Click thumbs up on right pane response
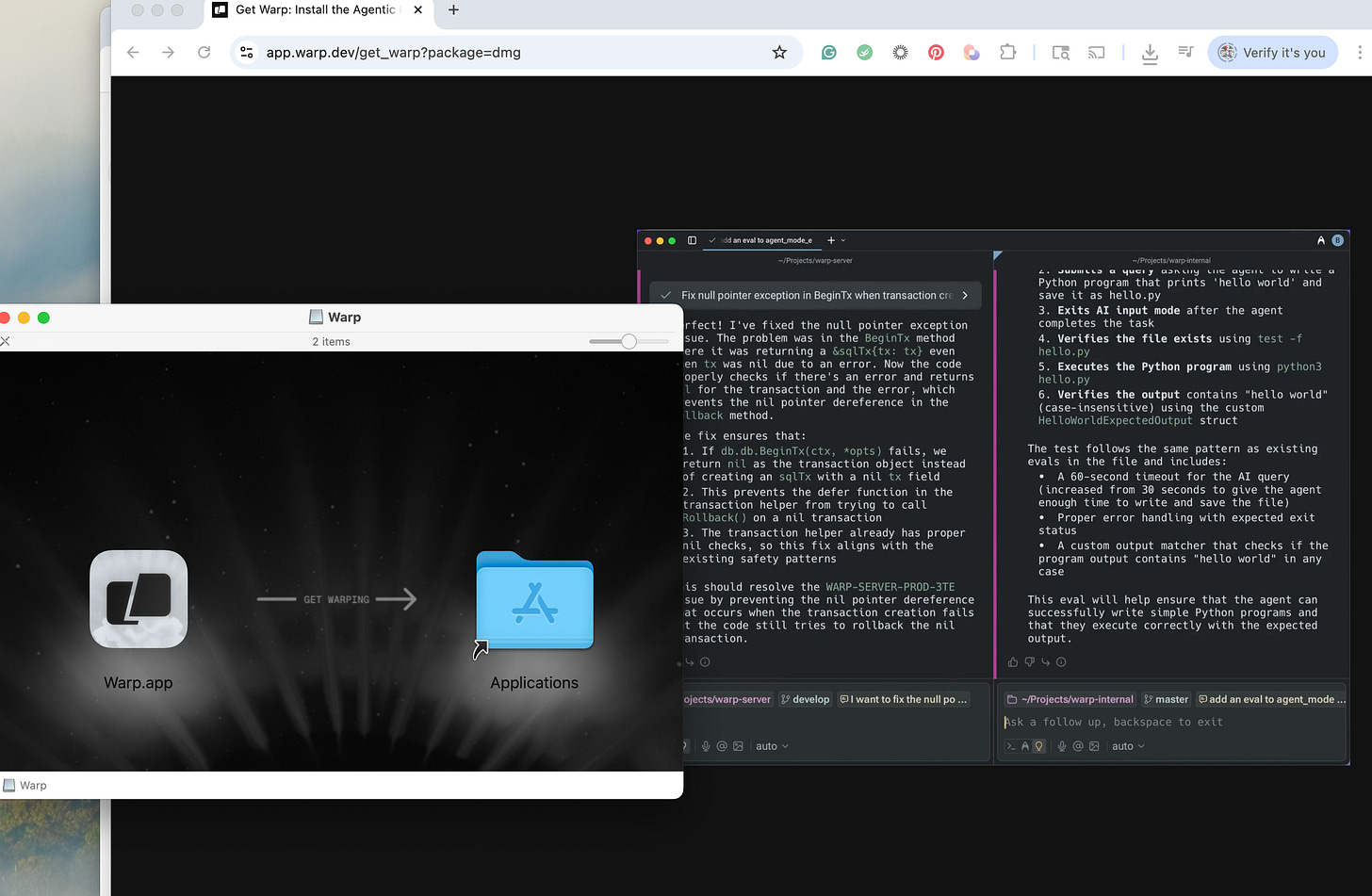Screen dimensions: 1372x896 [1013, 661]
